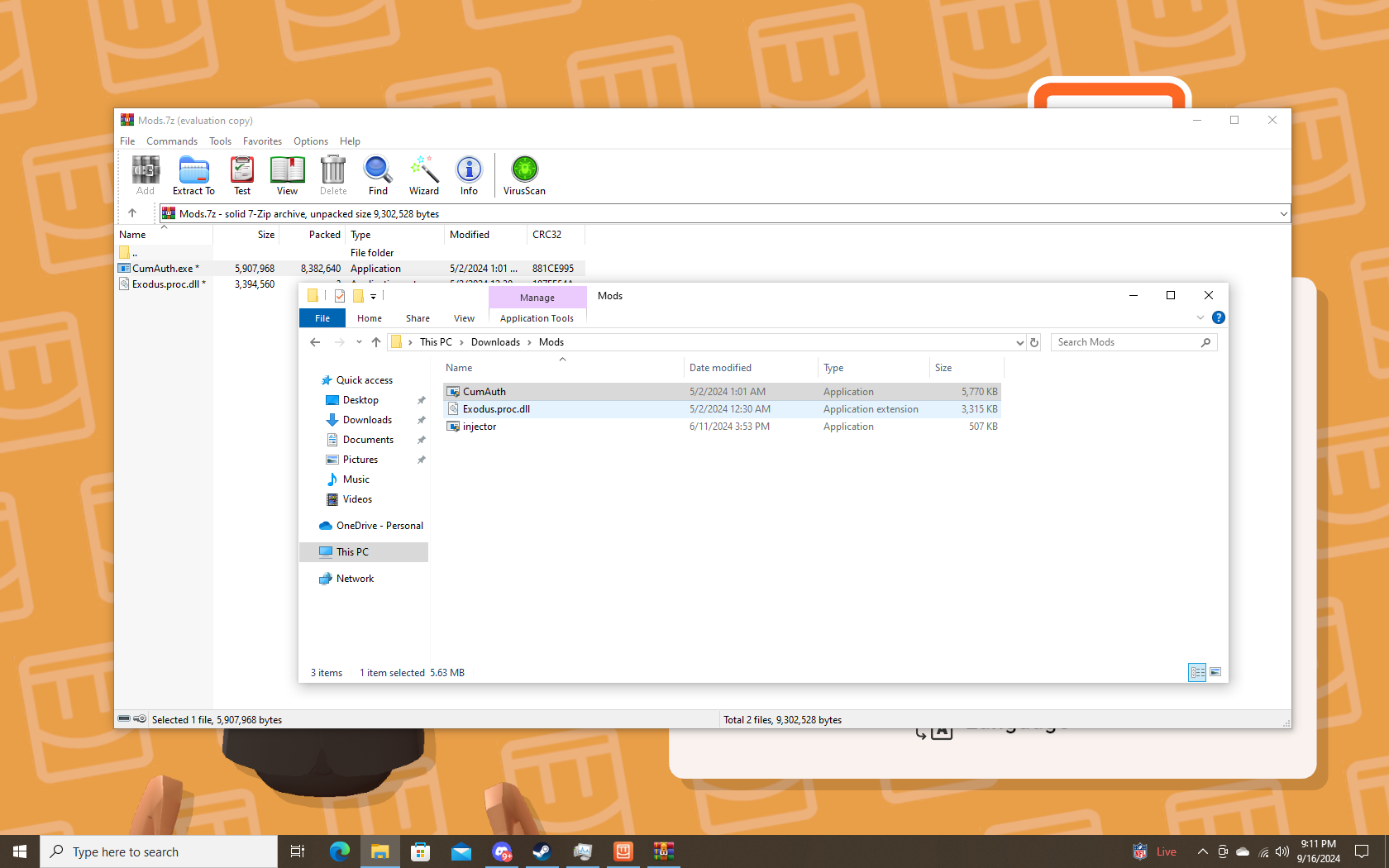Click the parent folder '..' row in WinRAR
This screenshot has height=868, width=1389.
click(351, 253)
